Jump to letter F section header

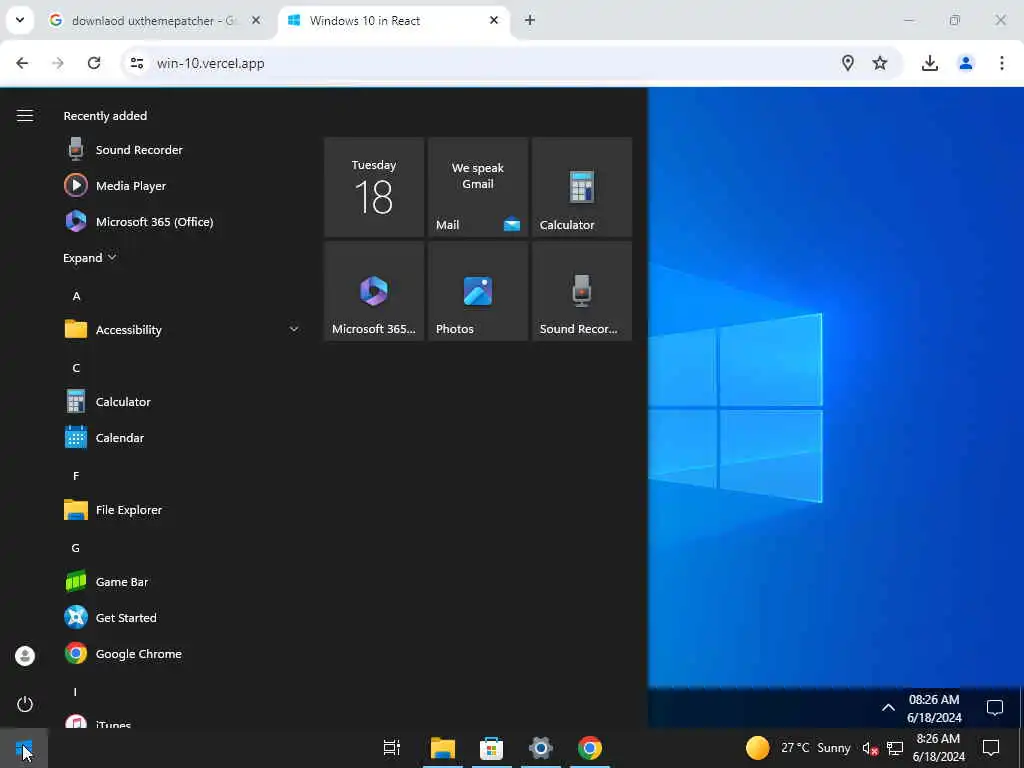[76, 475]
